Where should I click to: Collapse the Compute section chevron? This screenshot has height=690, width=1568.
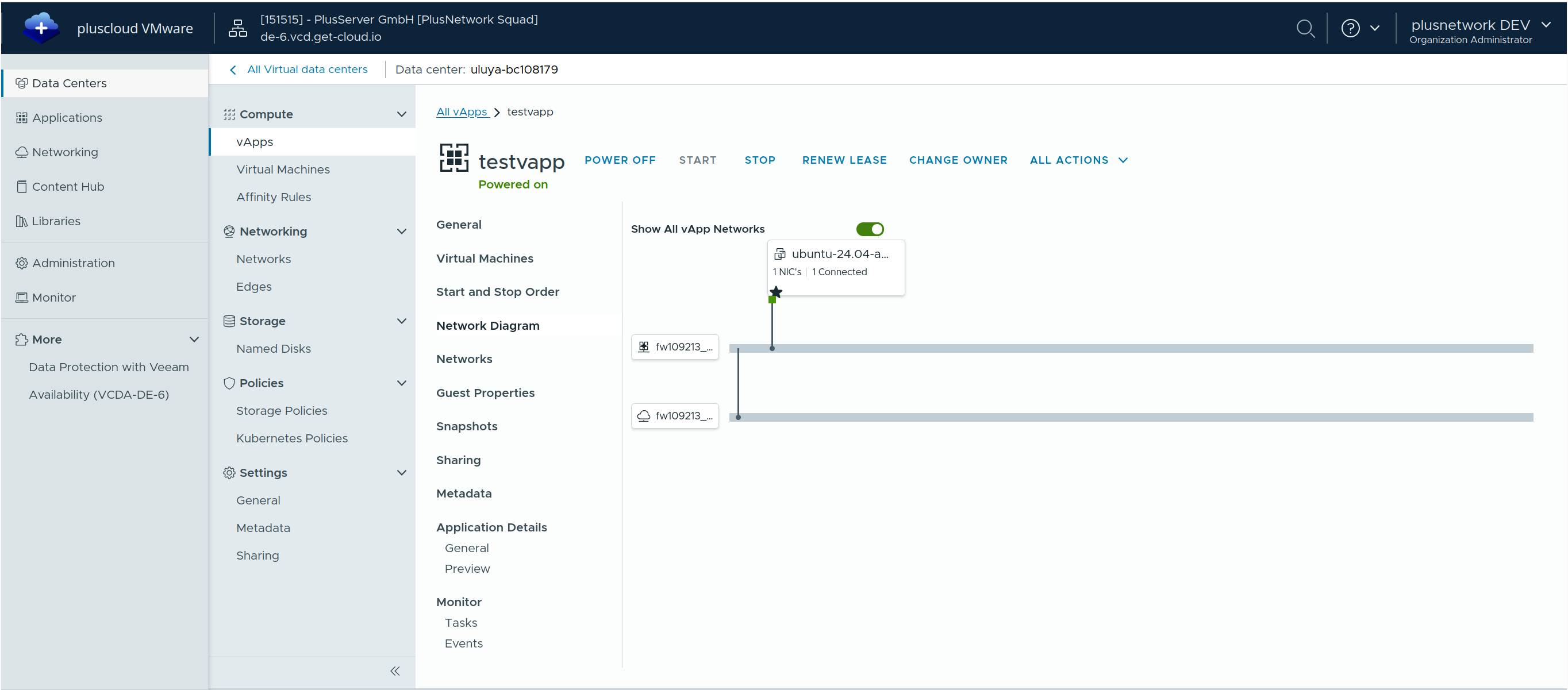click(x=401, y=114)
